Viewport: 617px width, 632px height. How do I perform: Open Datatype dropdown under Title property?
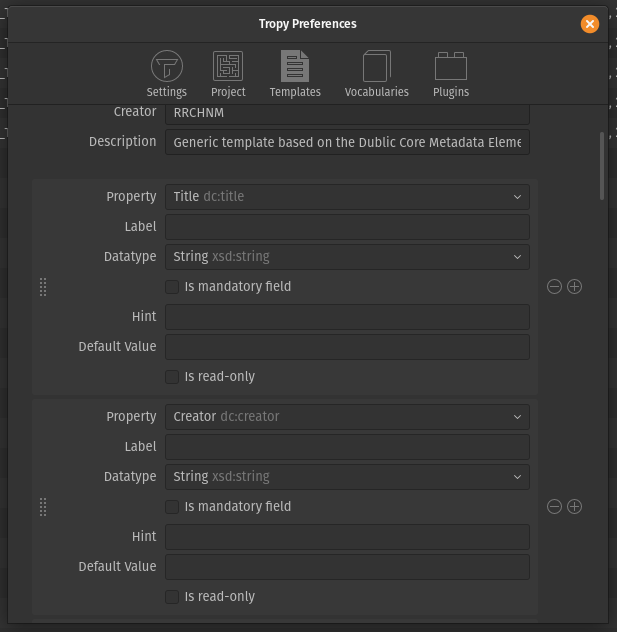pos(347,257)
